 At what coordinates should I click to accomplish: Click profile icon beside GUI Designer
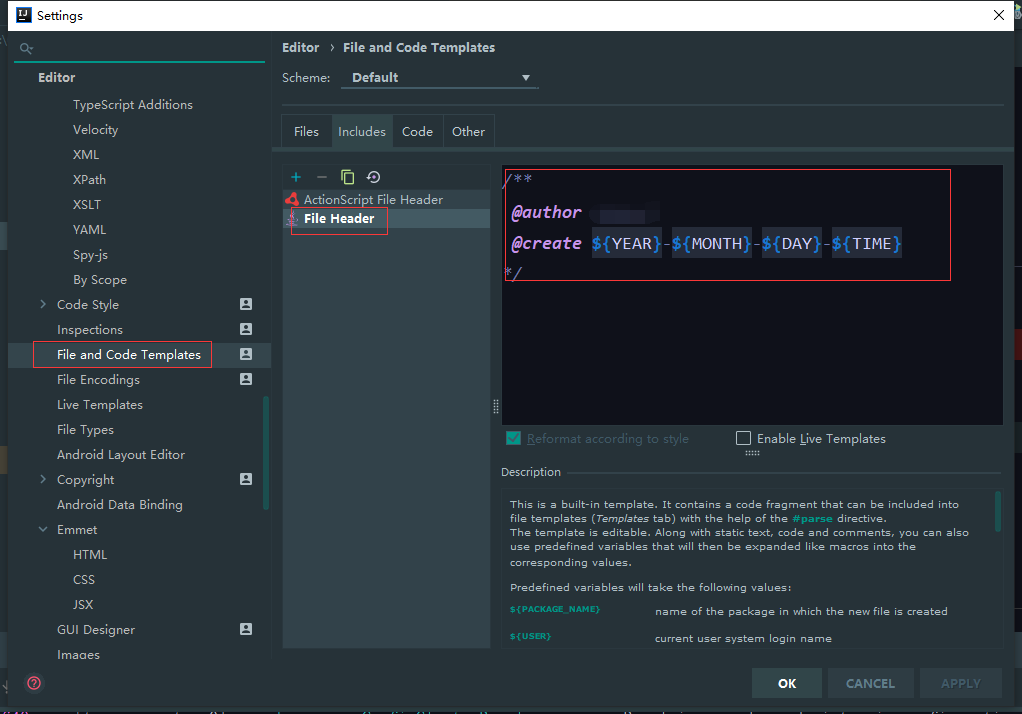click(x=246, y=629)
